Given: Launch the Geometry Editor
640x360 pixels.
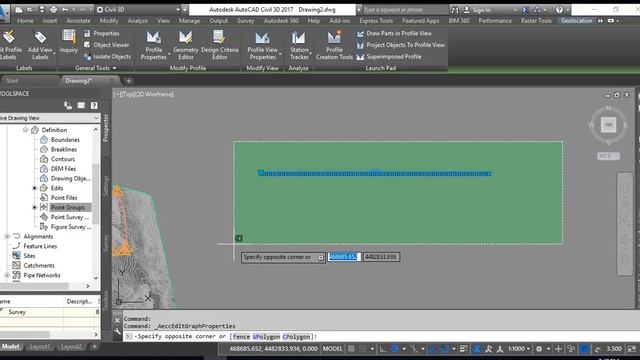Looking at the screenshot, I should [x=185, y=45].
